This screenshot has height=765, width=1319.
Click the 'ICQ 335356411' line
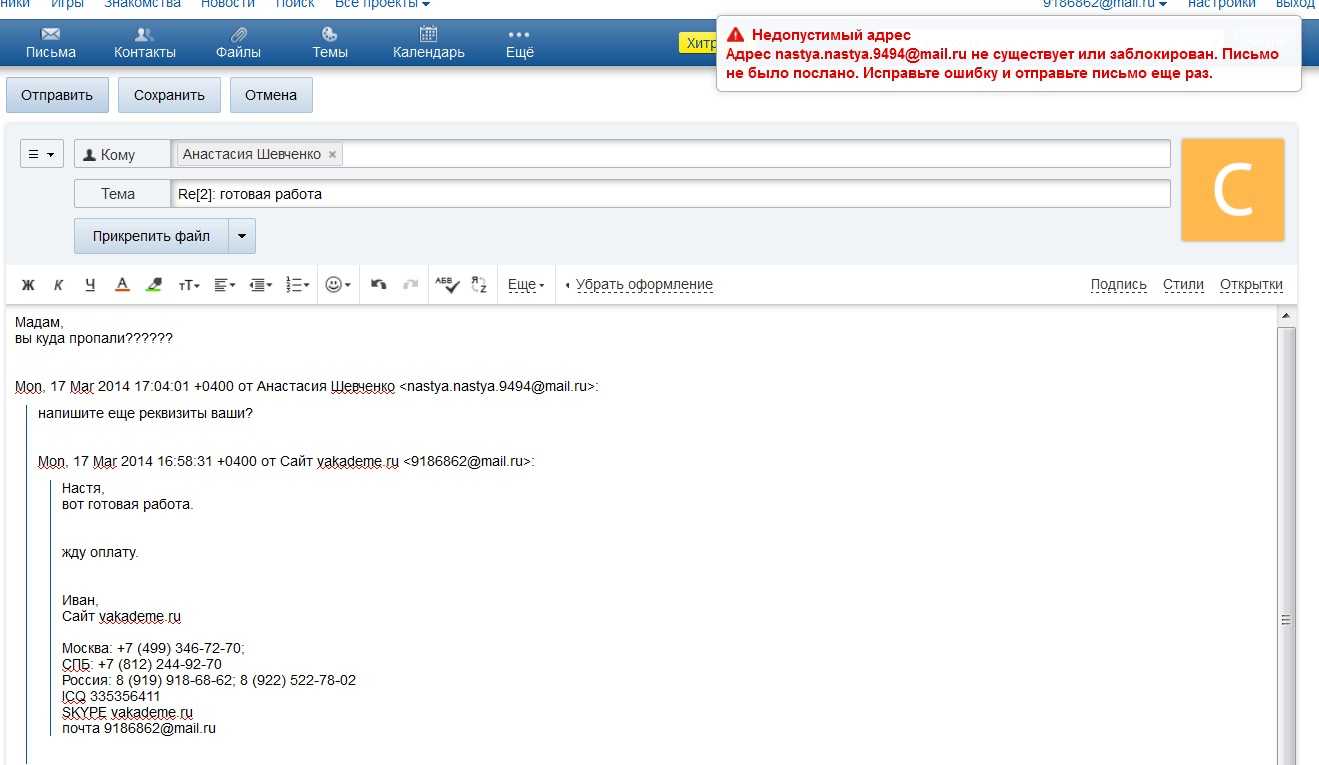click(111, 696)
